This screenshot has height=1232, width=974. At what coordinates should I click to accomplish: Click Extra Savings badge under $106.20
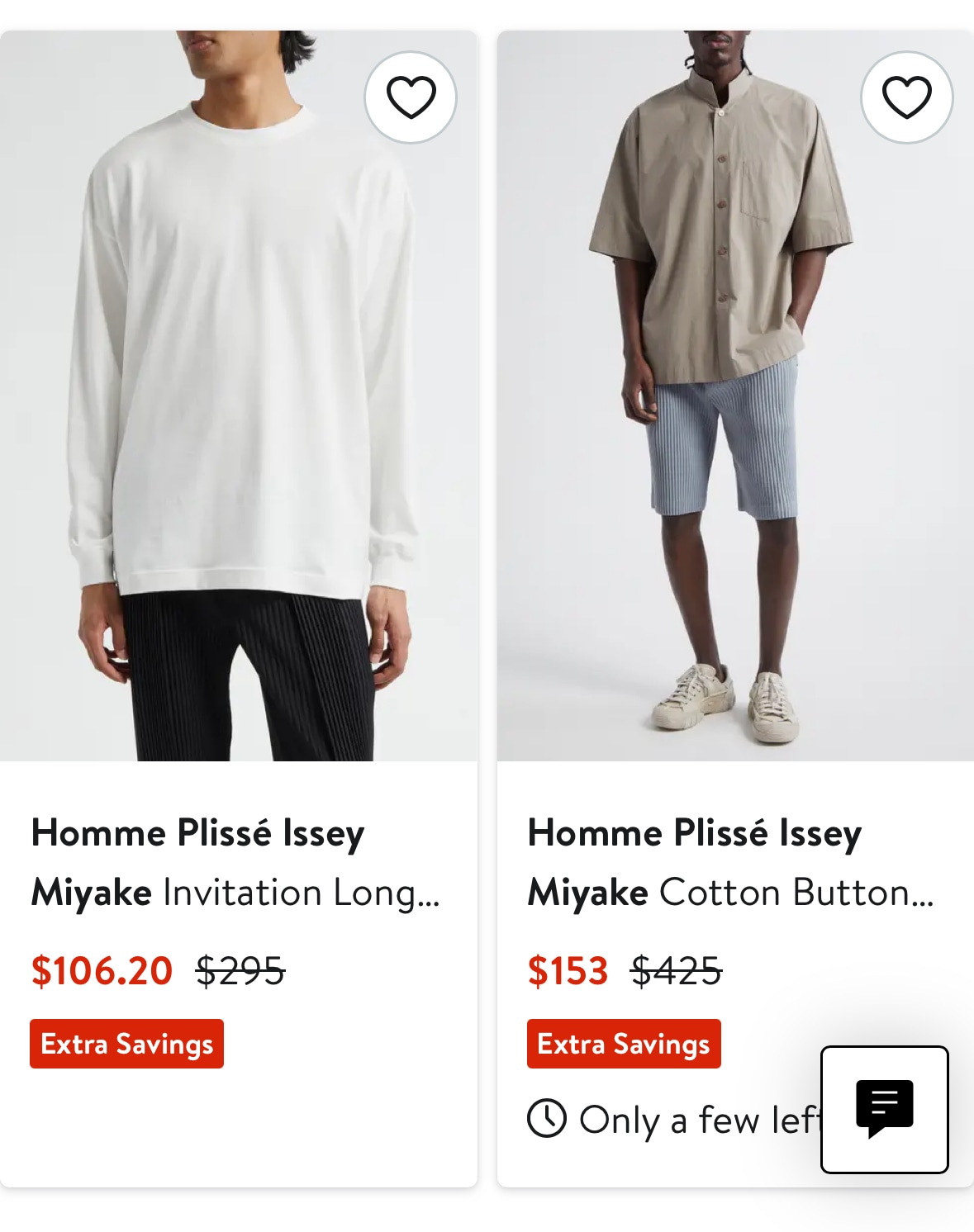point(127,1044)
